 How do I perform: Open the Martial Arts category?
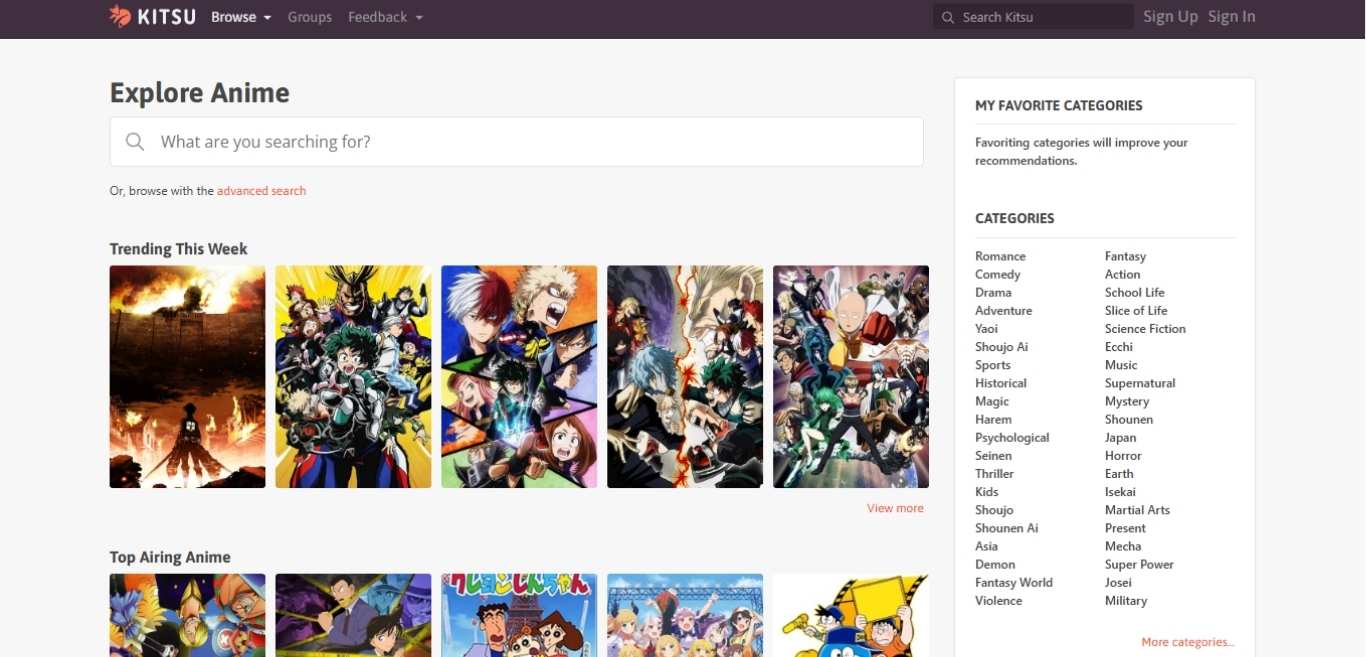tap(1137, 510)
